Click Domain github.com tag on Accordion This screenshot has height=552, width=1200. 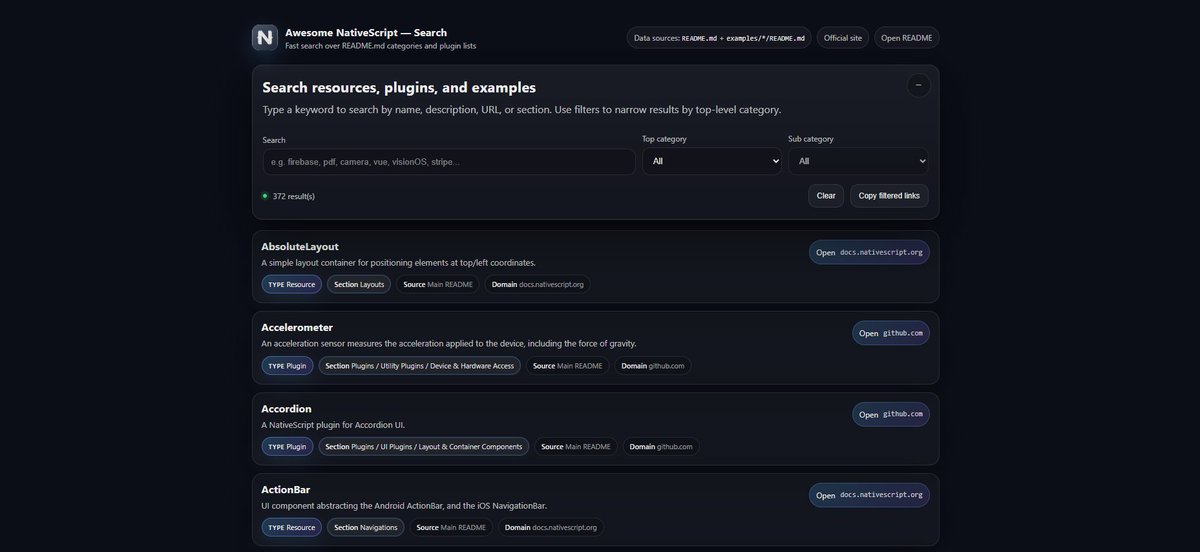tap(661, 447)
